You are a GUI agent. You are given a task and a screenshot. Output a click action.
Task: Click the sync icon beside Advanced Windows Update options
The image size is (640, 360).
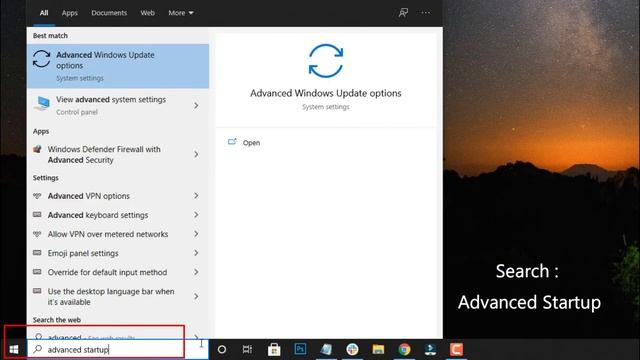point(42,59)
